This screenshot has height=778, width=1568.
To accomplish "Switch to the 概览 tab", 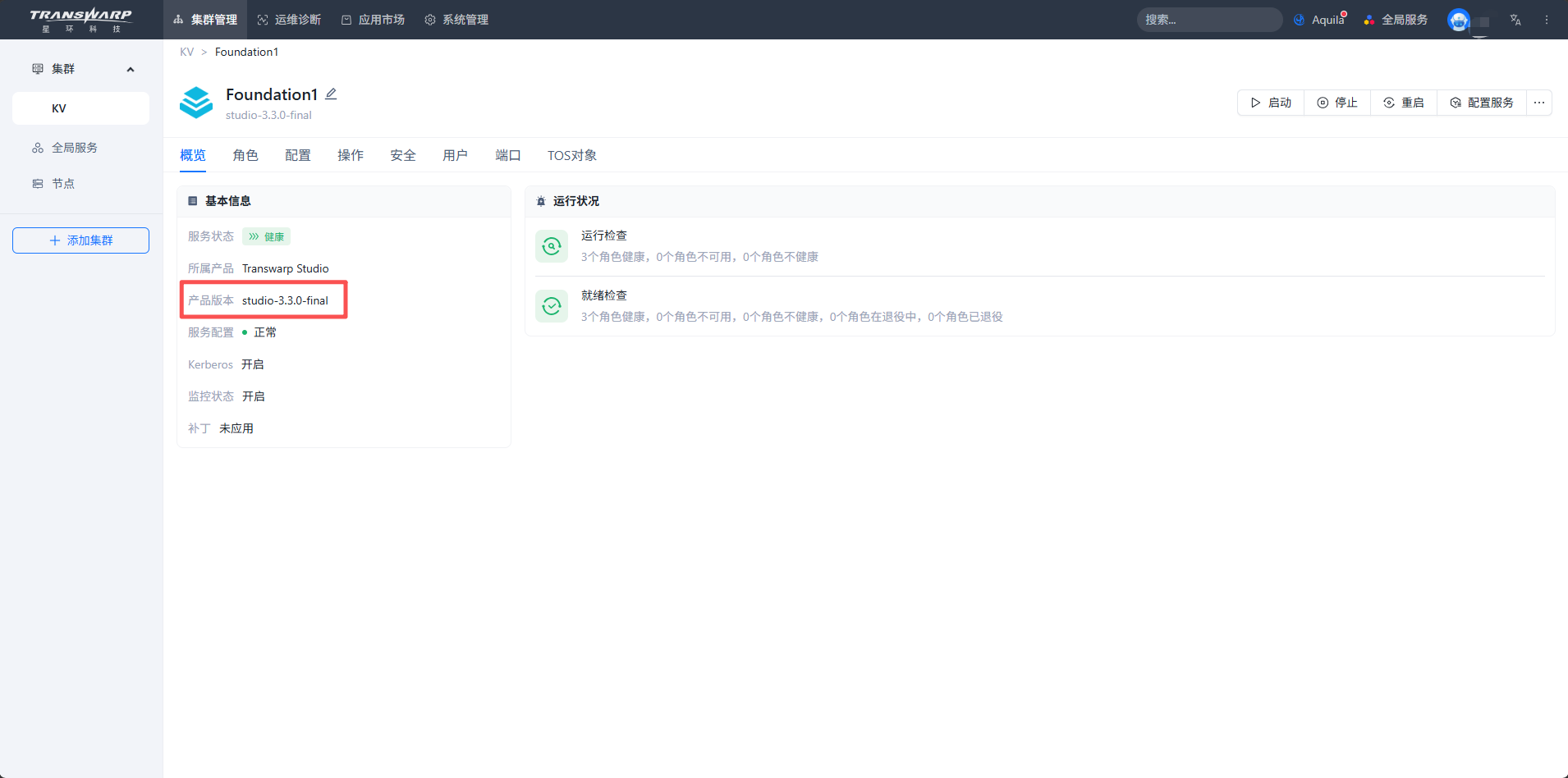I will pyautogui.click(x=193, y=155).
